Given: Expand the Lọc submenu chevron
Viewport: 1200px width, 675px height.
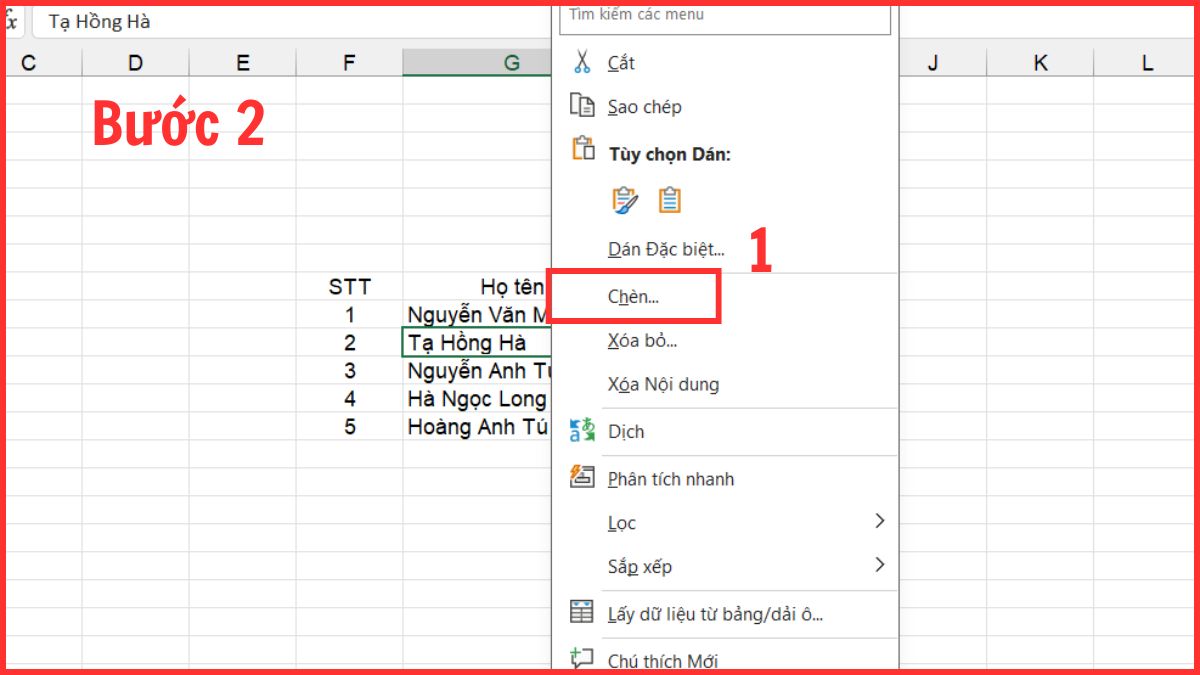Looking at the screenshot, I should pos(881,522).
